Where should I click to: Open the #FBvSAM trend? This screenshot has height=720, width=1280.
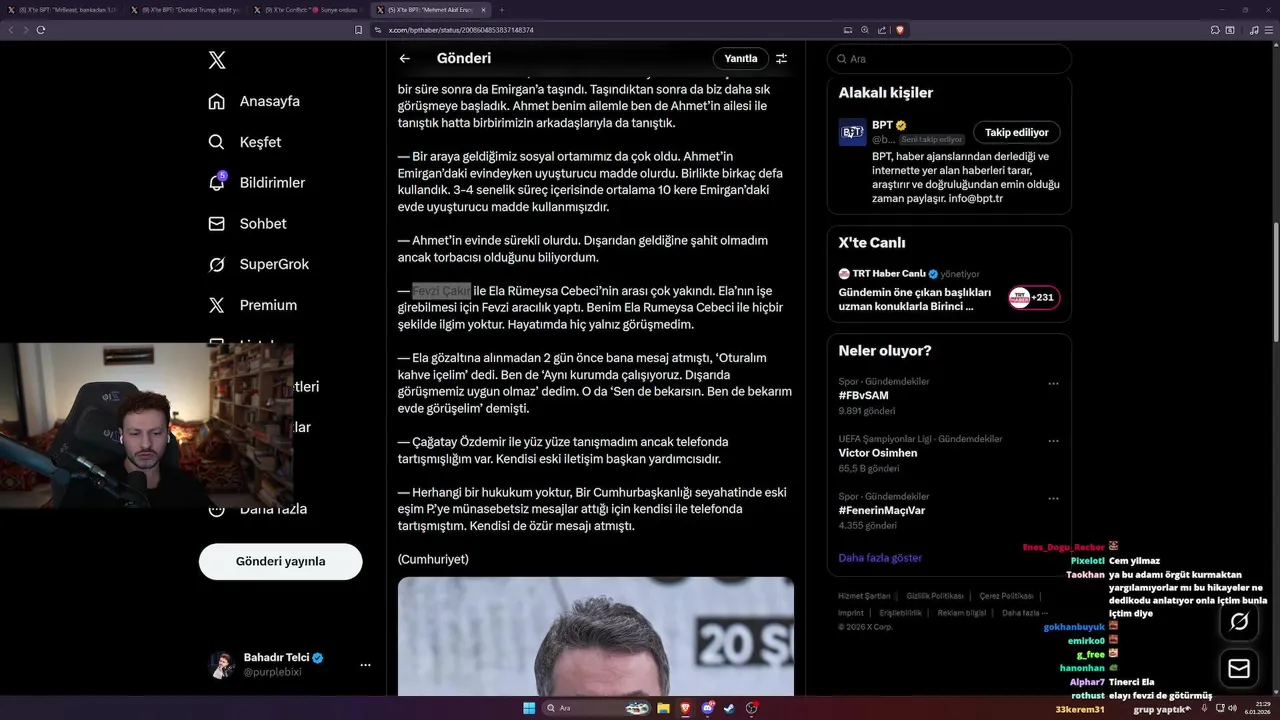coord(863,395)
